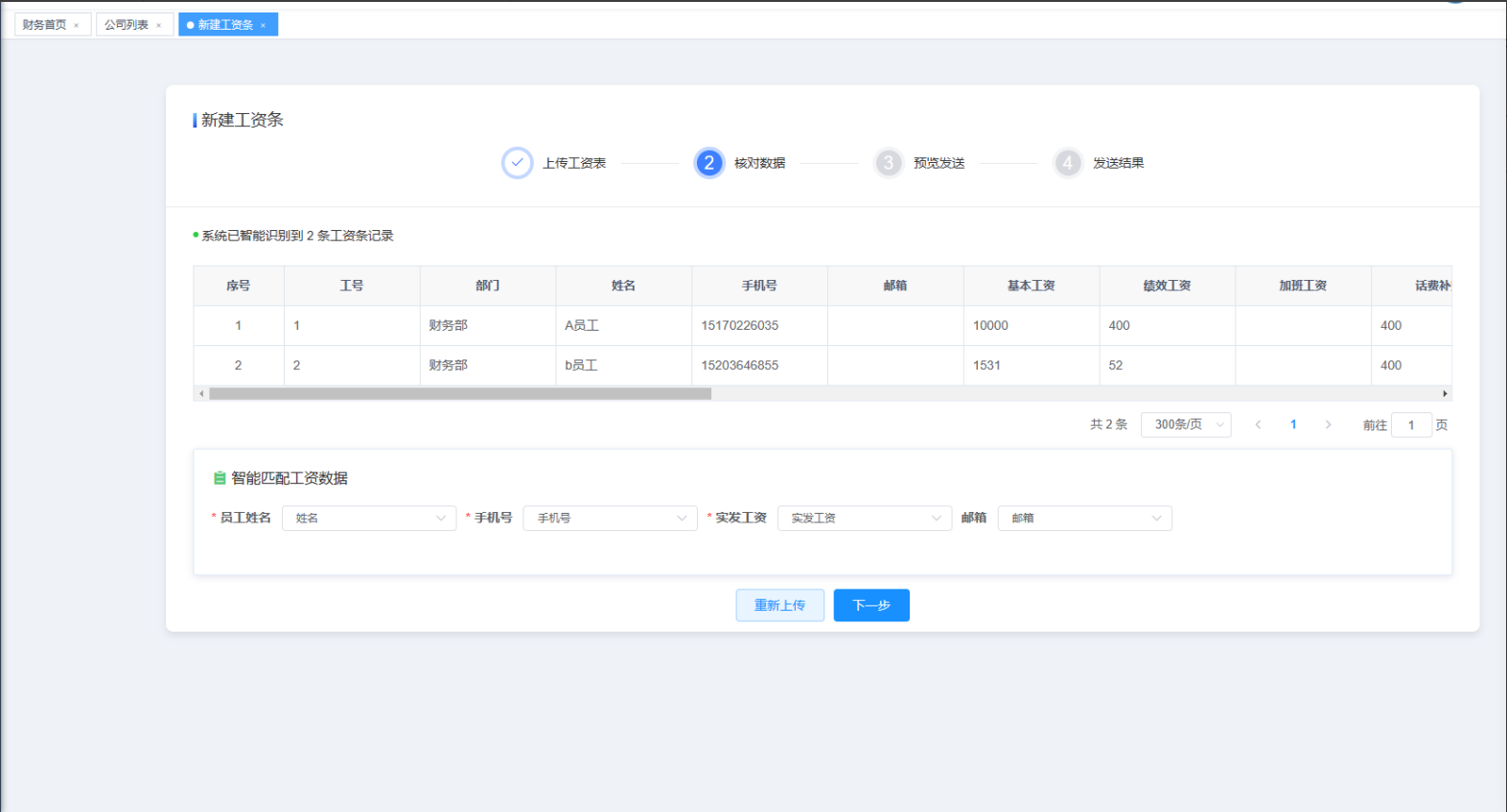
Task: Click the completed checkmark step icon
Action: click(x=517, y=163)
